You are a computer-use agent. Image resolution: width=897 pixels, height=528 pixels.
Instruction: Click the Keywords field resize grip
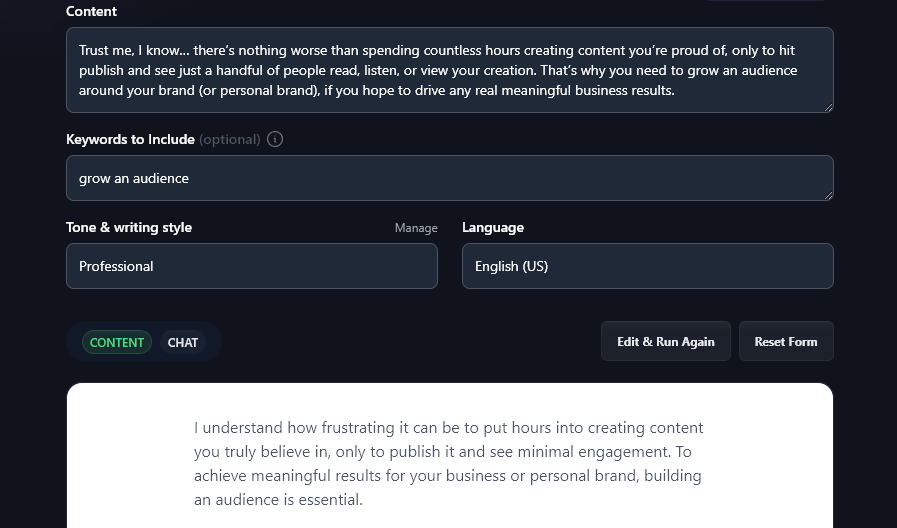coord(827,194)
